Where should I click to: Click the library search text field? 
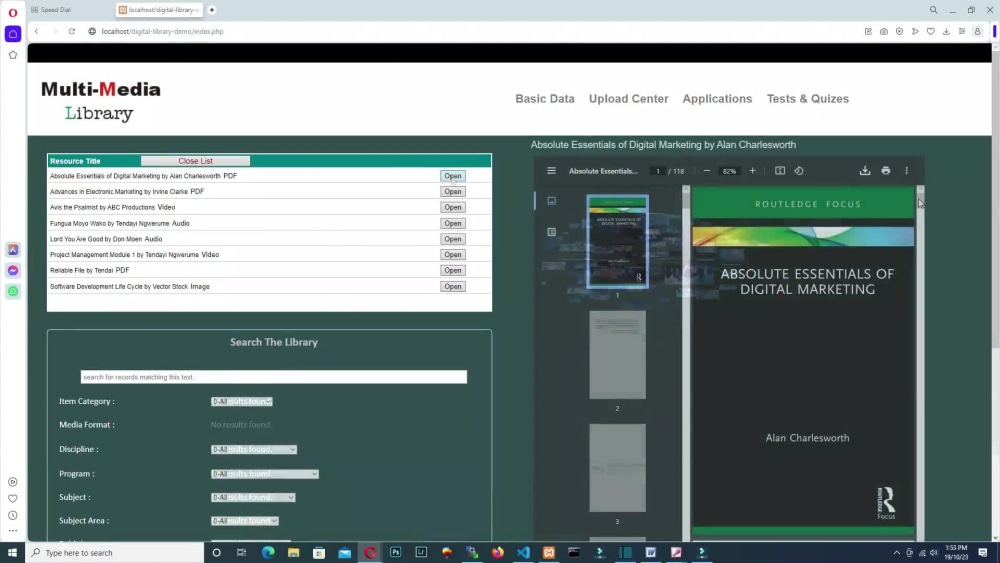274,377
